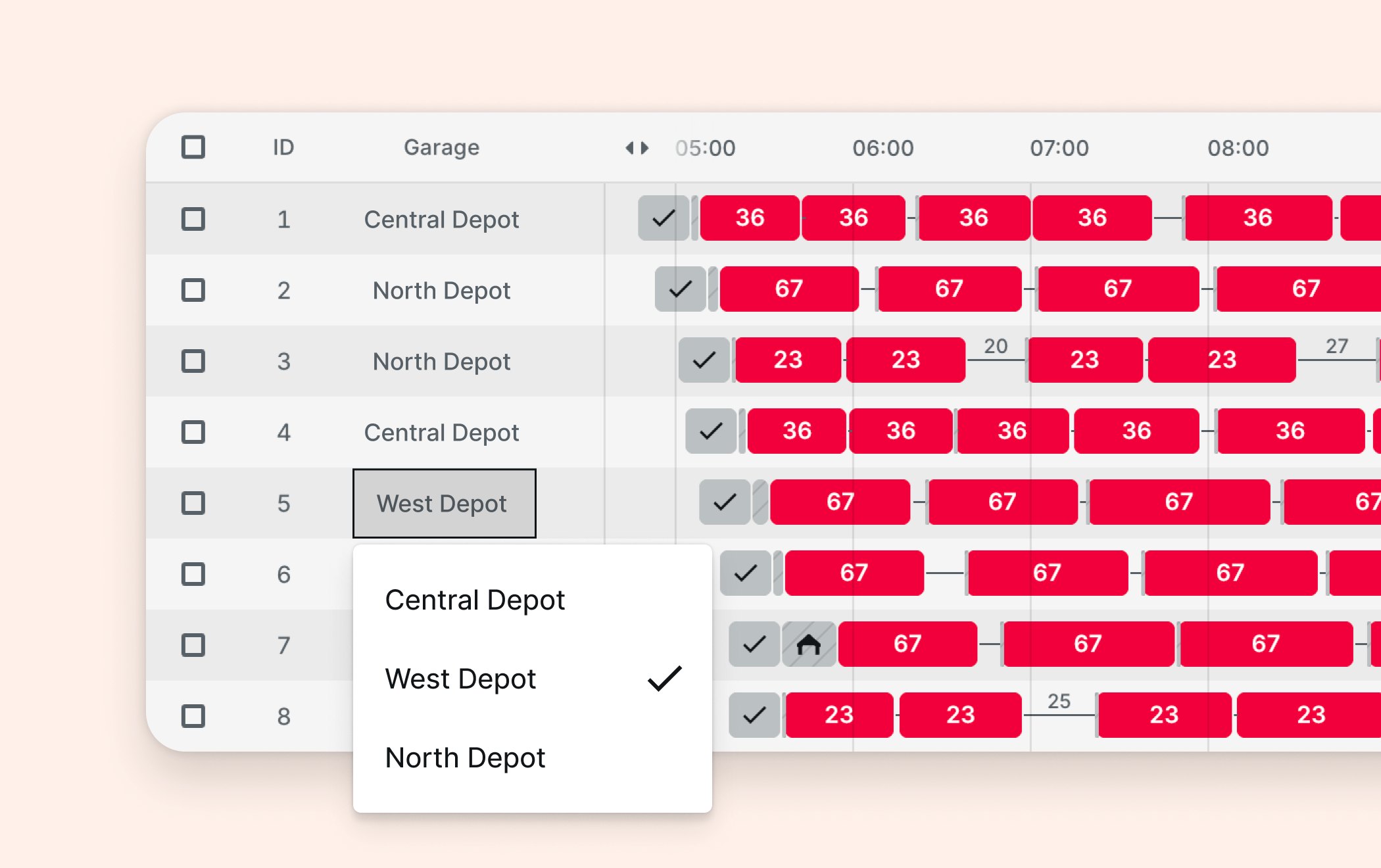The image size is (1381, 868).
Task: Check the checkbox for row 7
Action: tap(193, 645)
